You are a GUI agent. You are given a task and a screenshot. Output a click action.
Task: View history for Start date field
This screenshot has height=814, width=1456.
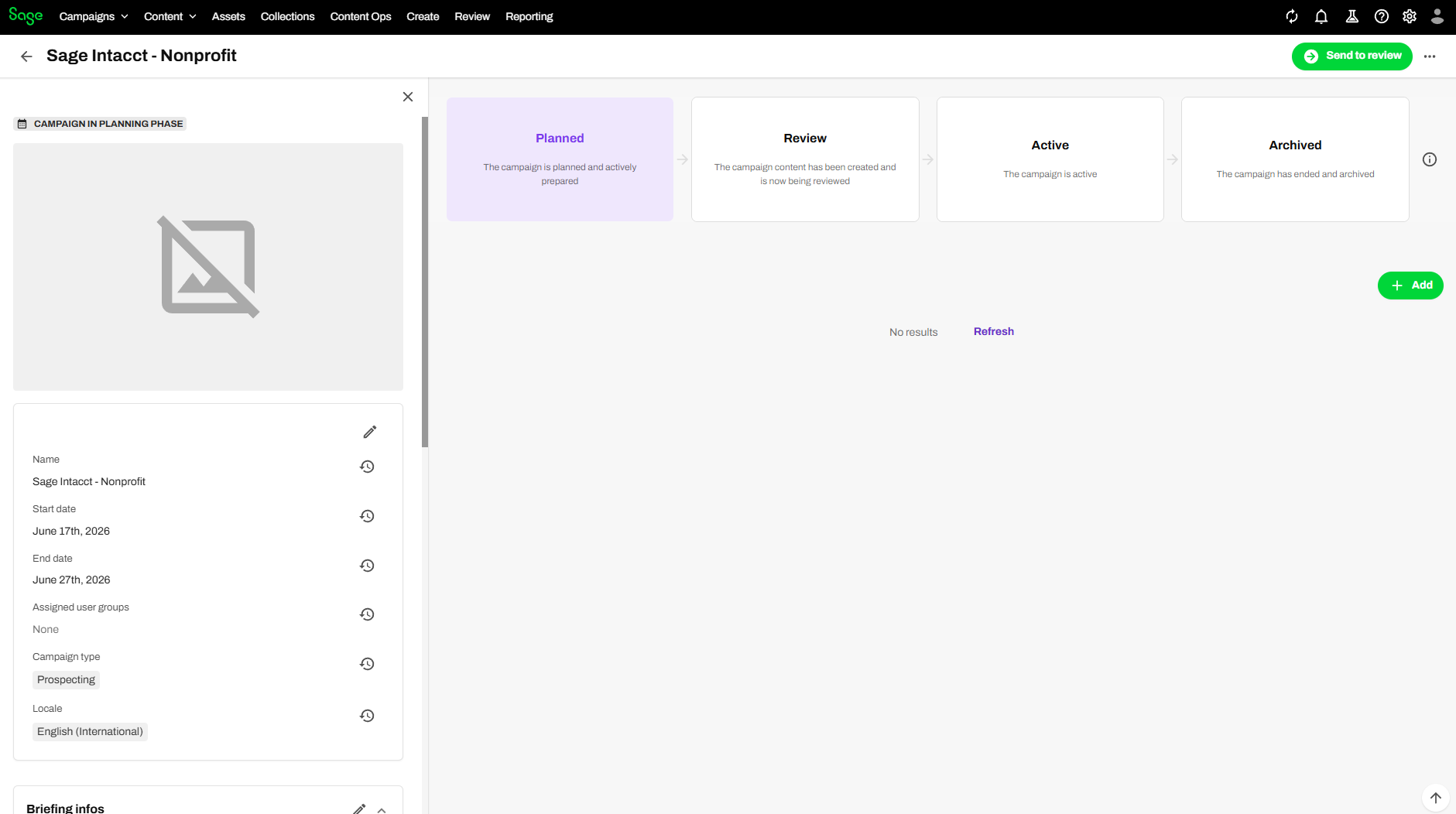point(367,516)
